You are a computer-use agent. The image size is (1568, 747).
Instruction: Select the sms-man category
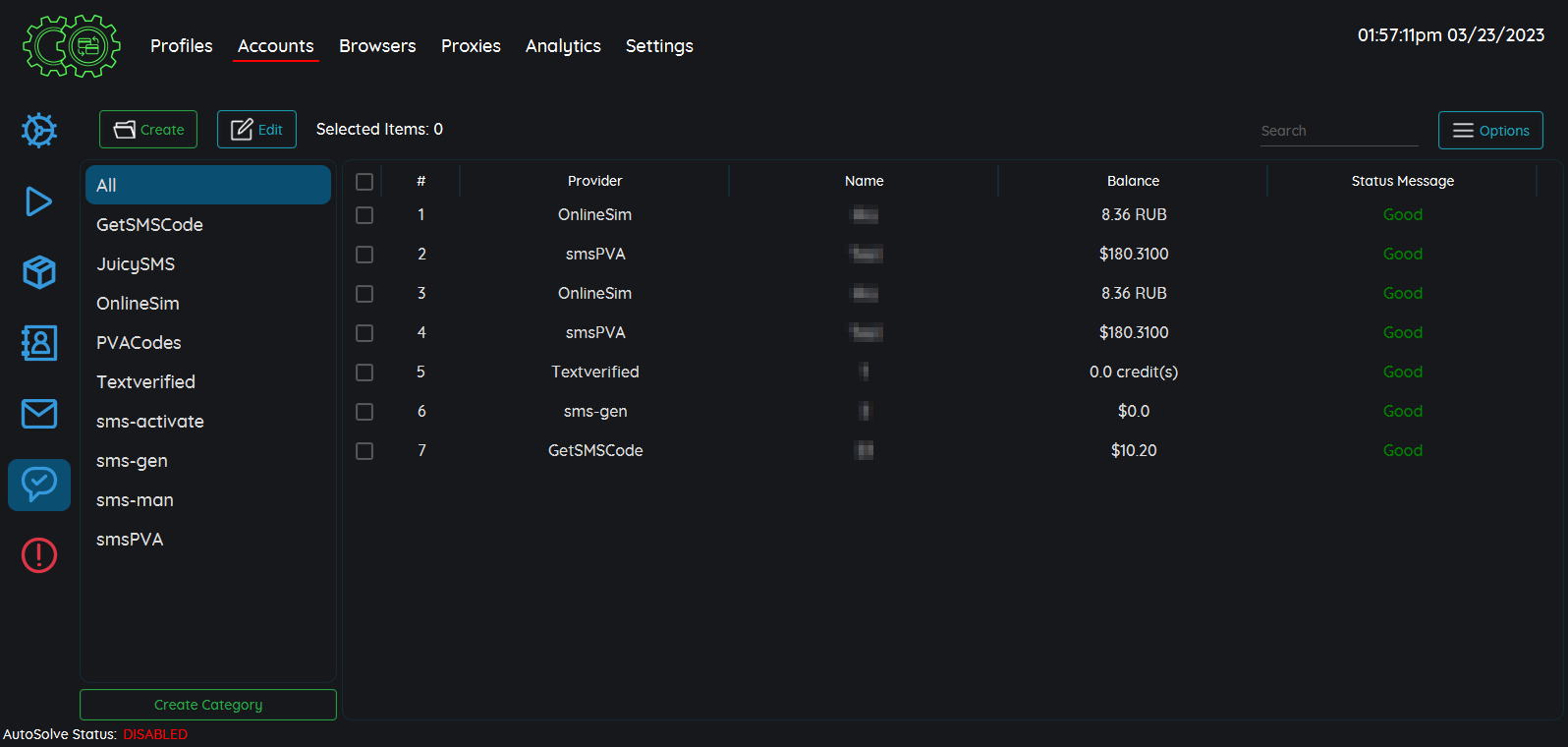(x=208, y=499)
